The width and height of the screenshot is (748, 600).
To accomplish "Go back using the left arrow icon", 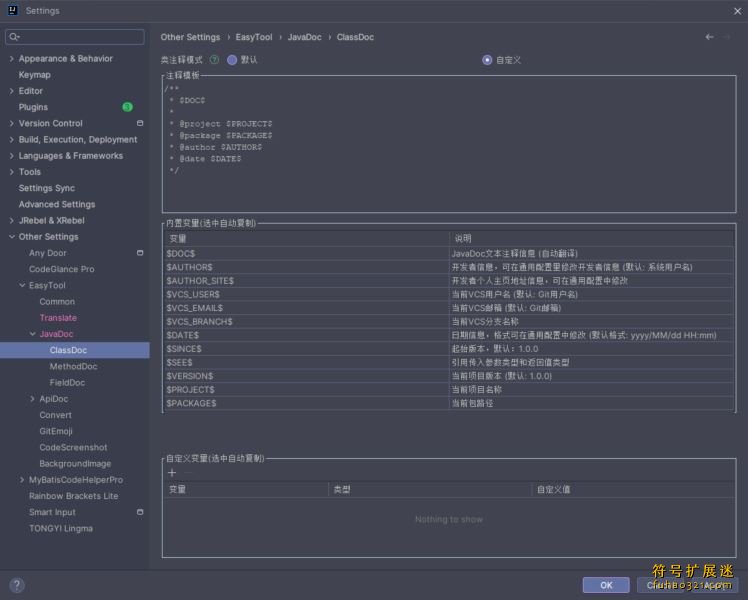I will (709, 37).
